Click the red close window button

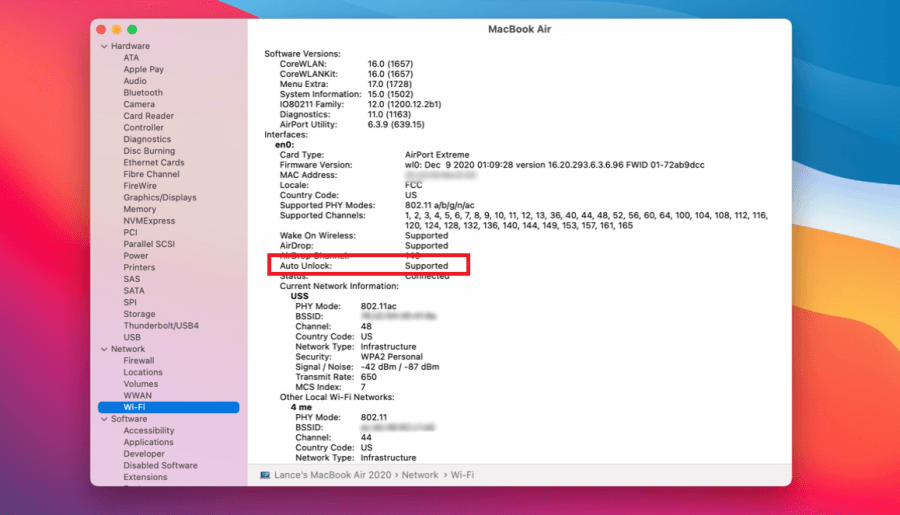pyautogui.click(x=102, y=30)
